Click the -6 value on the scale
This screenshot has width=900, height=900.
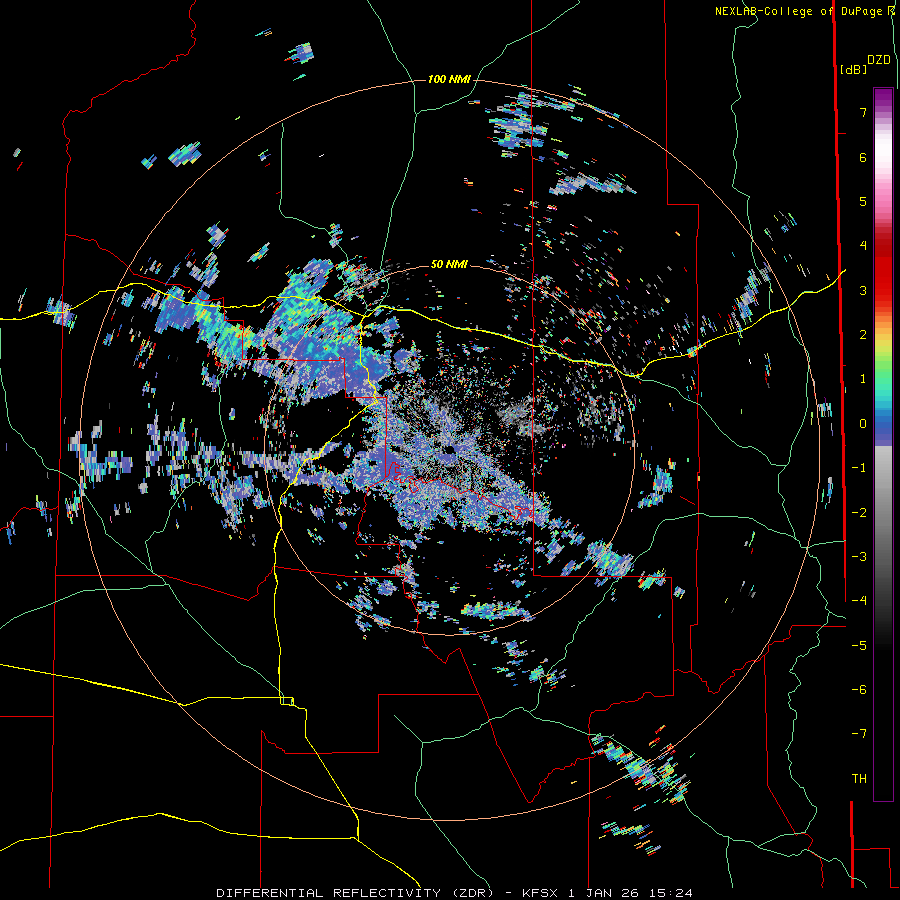[x=859, y=690]
